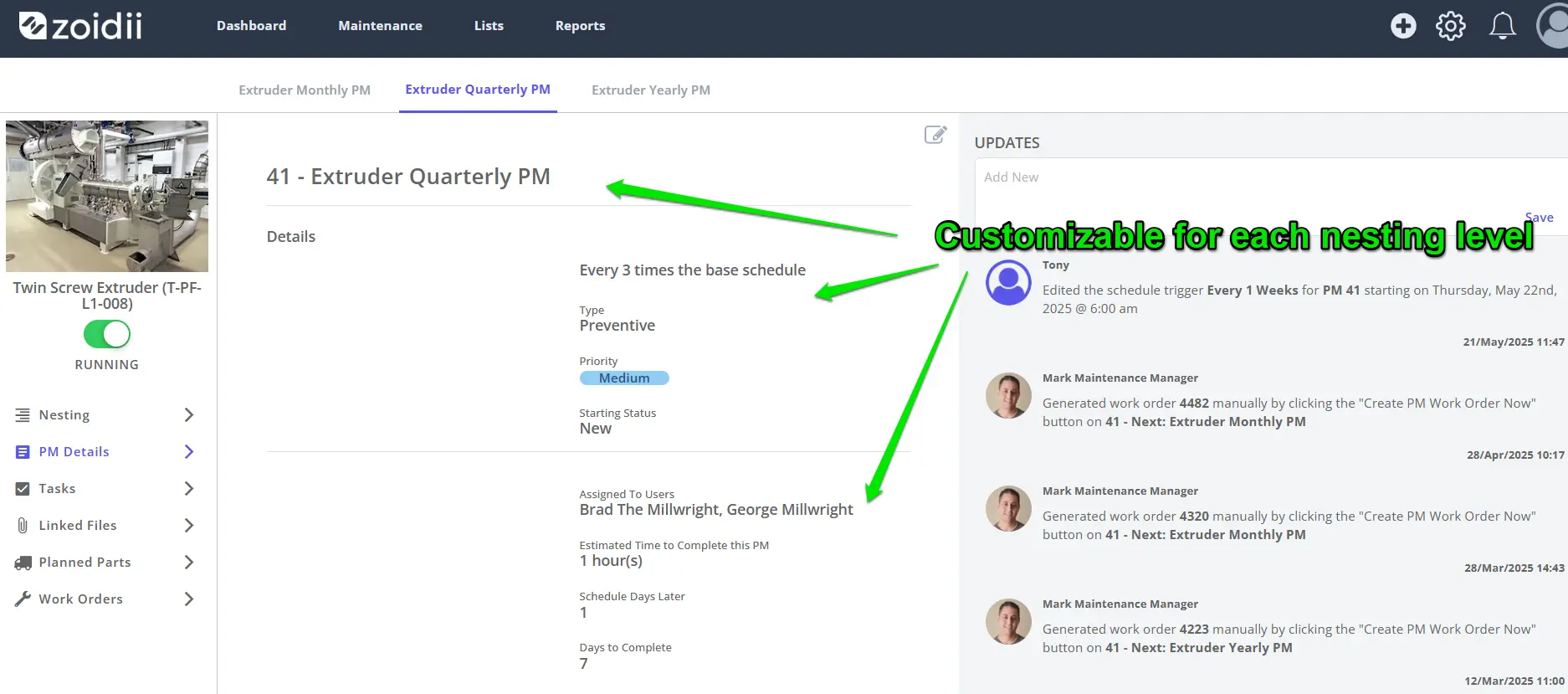Viewport: 1568px width, 694px height.
Task: Switch to Extruder Yearly PM tab
Action: (651, 90)
